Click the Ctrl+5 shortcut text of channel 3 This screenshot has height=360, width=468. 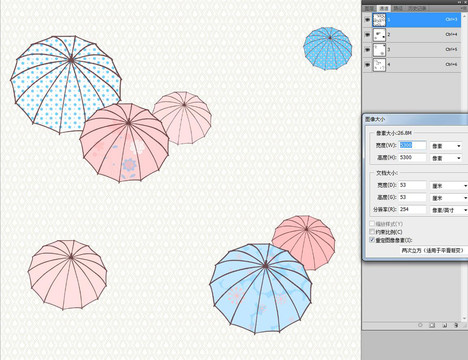click(x=451, y=49)
